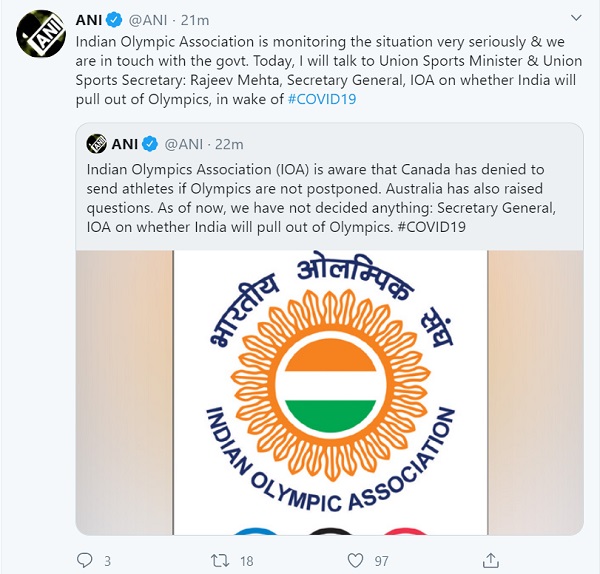Click the ANI name in quoted tweet

(125, 144)
